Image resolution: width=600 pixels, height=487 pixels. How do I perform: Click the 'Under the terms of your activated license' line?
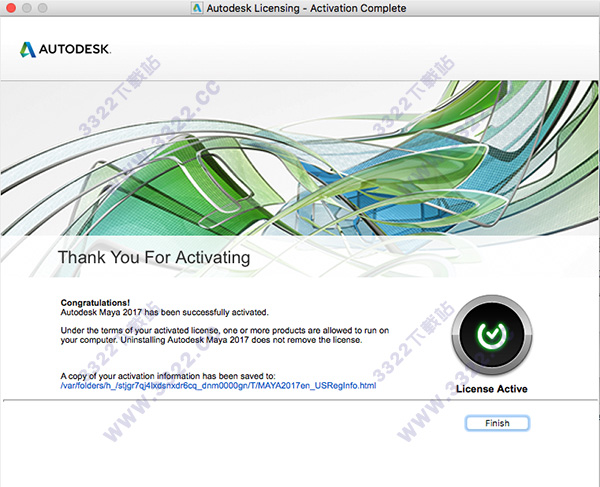pyautogui.click(x=225, y=331)
